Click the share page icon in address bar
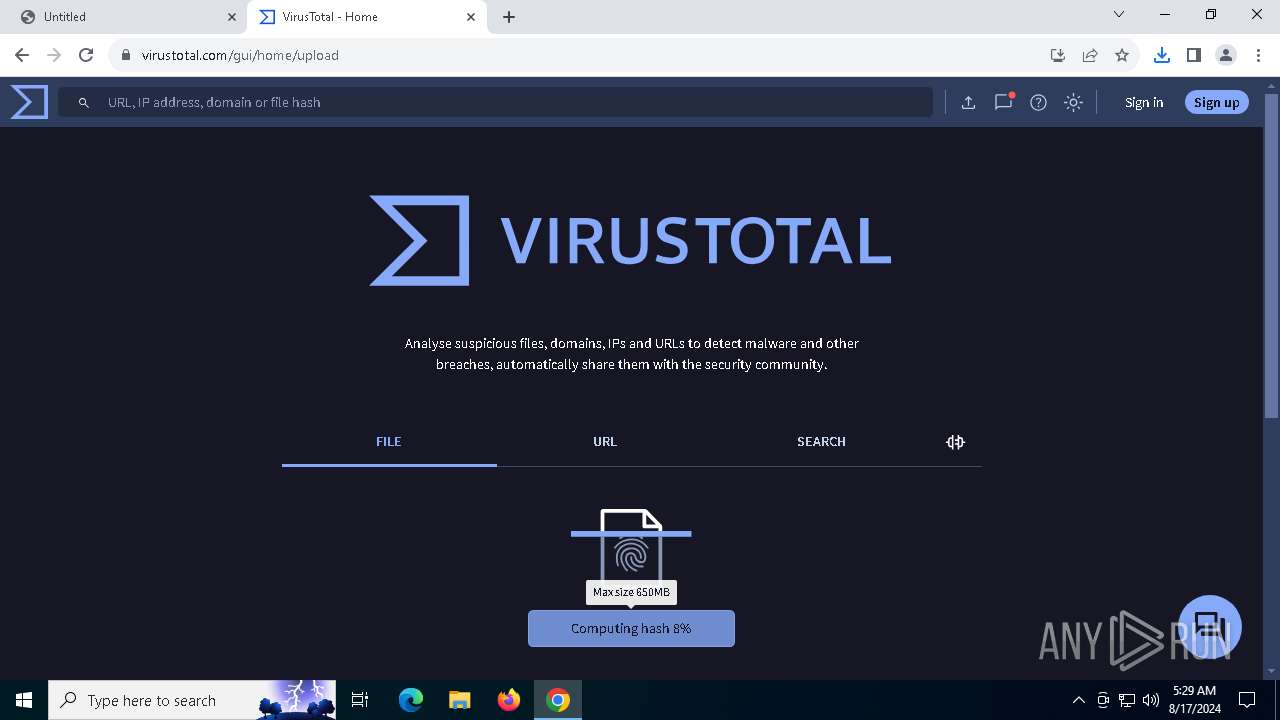1280x720 pixels. (1090, 55)
